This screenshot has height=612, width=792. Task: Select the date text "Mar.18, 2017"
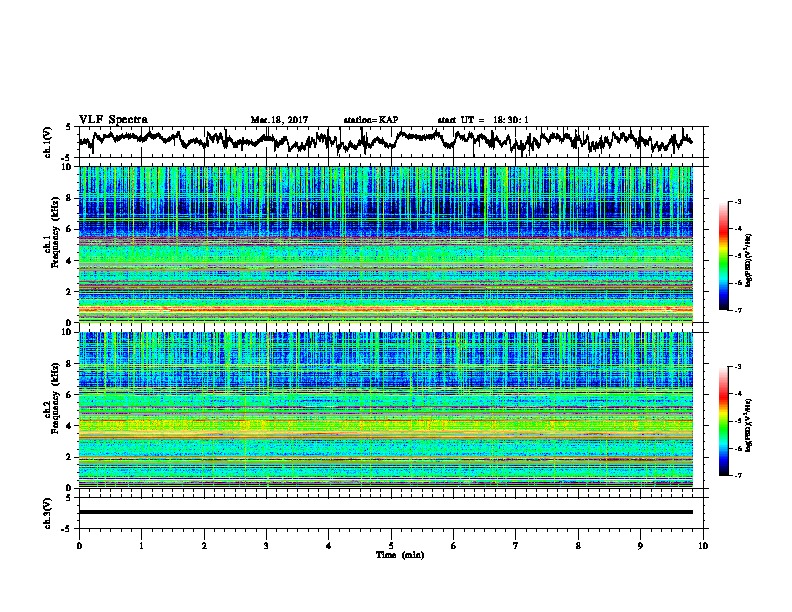point(279,120)
